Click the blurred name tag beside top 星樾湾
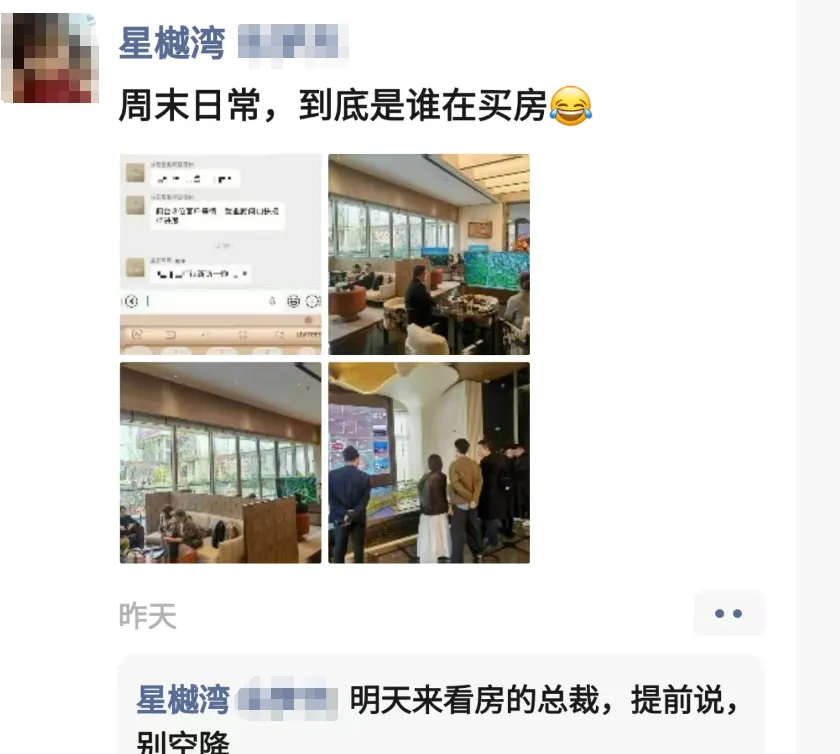Screen dimensions: 840x754 (x=292, y=43)
